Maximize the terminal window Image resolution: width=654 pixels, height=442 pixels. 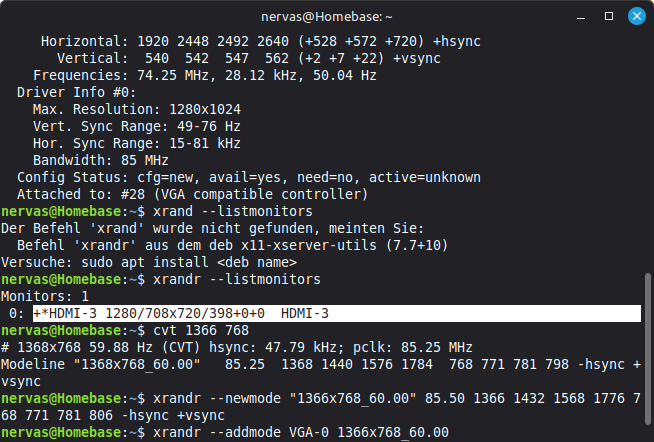608,16
